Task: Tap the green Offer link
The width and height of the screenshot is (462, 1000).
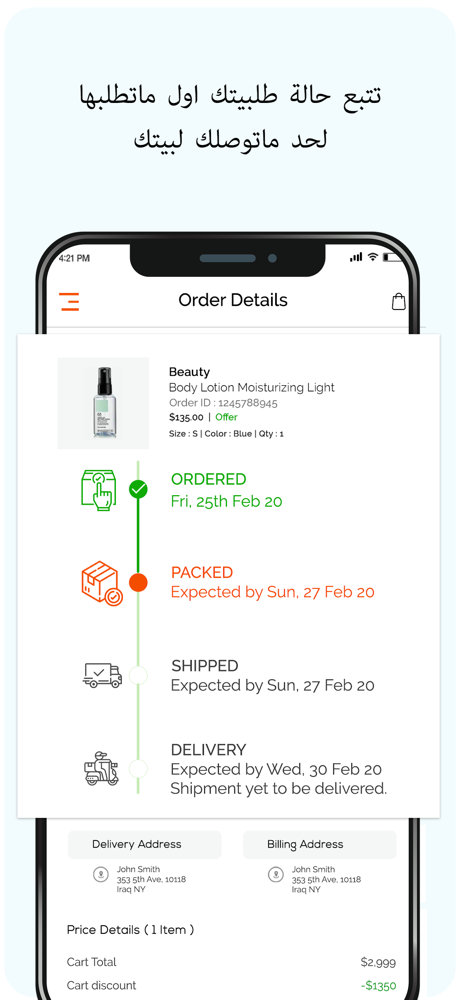Action: (226, 417)
